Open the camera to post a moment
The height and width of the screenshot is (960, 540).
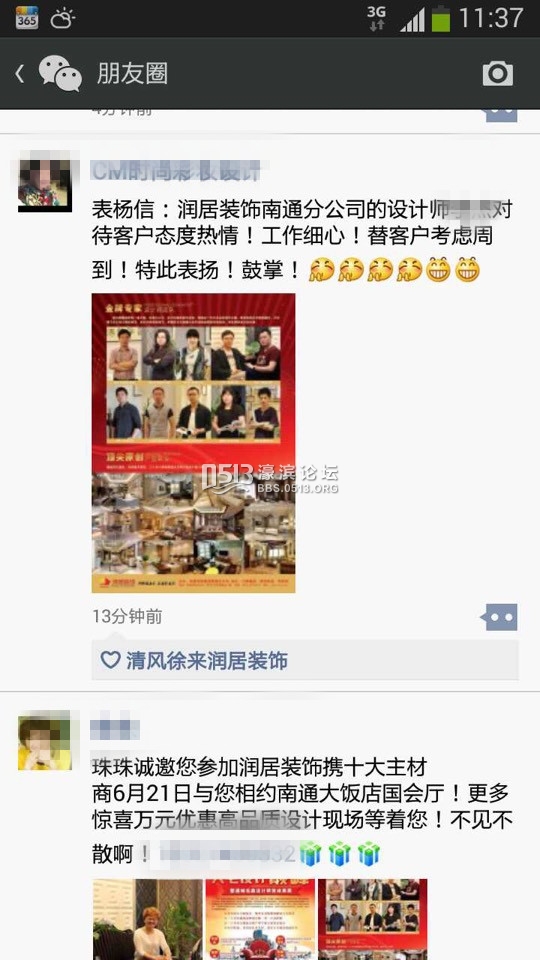point(497,73)
